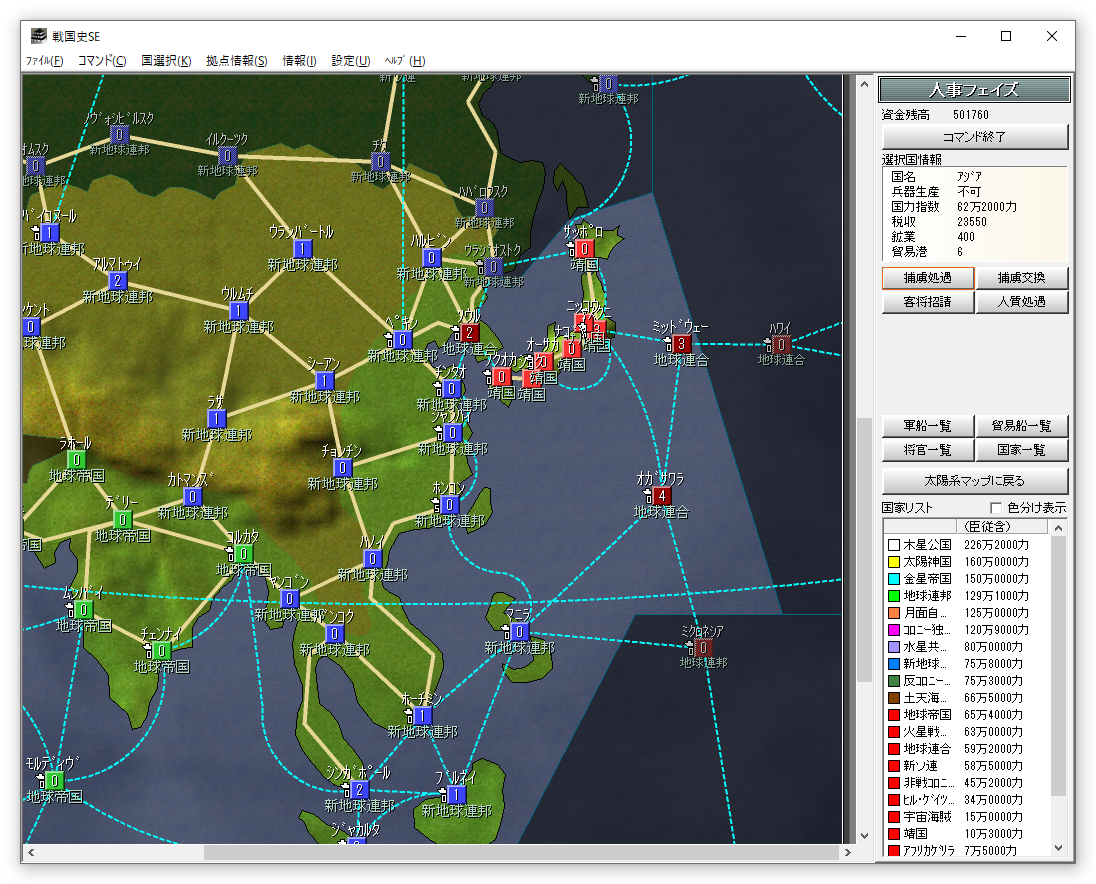Screen dimensions: 1096x884
Task: Select the ラサ base marker
Action: point(217,419)
